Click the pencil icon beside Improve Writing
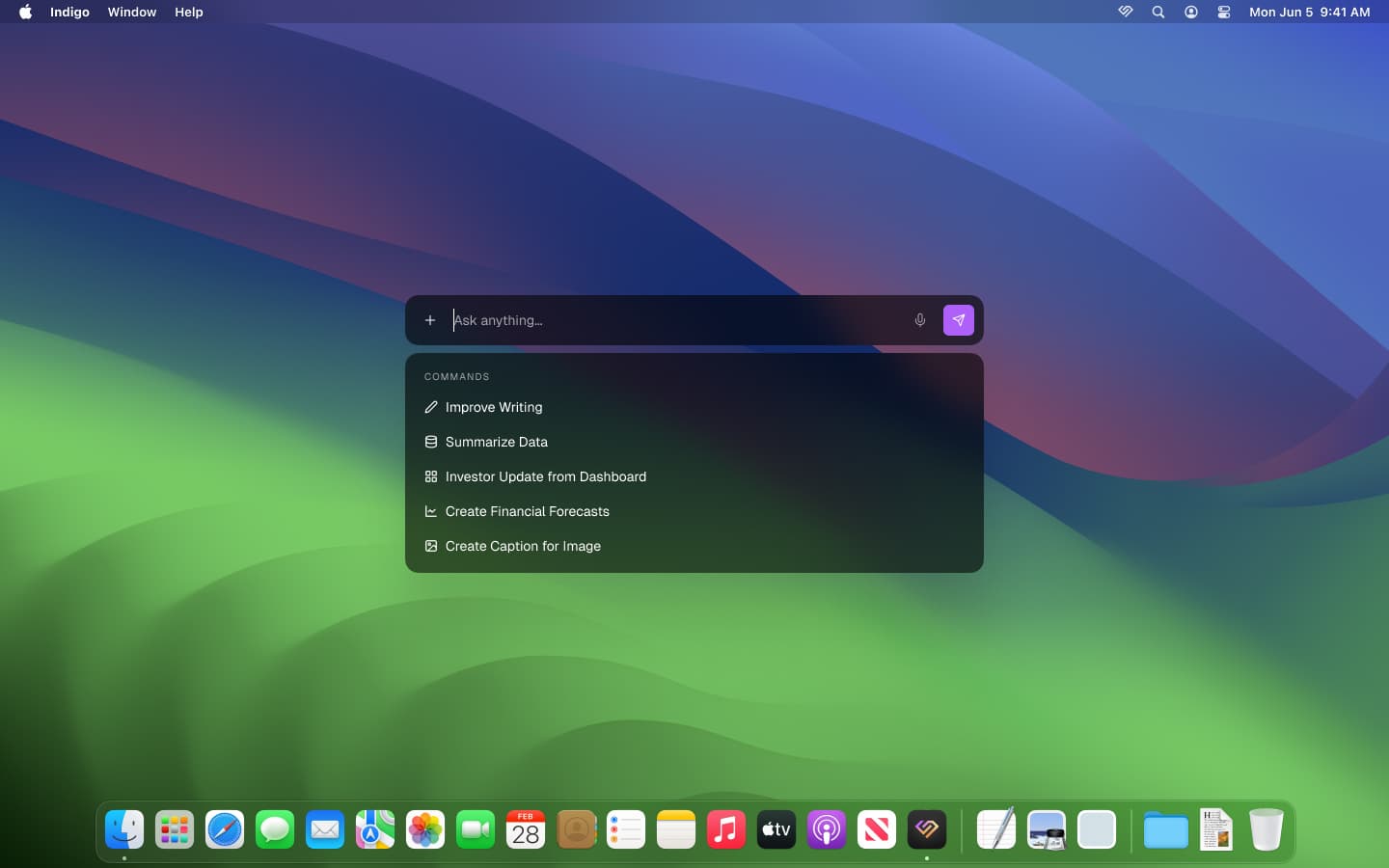The height and width of the screenshot is (868, 1389). point(430,407)
